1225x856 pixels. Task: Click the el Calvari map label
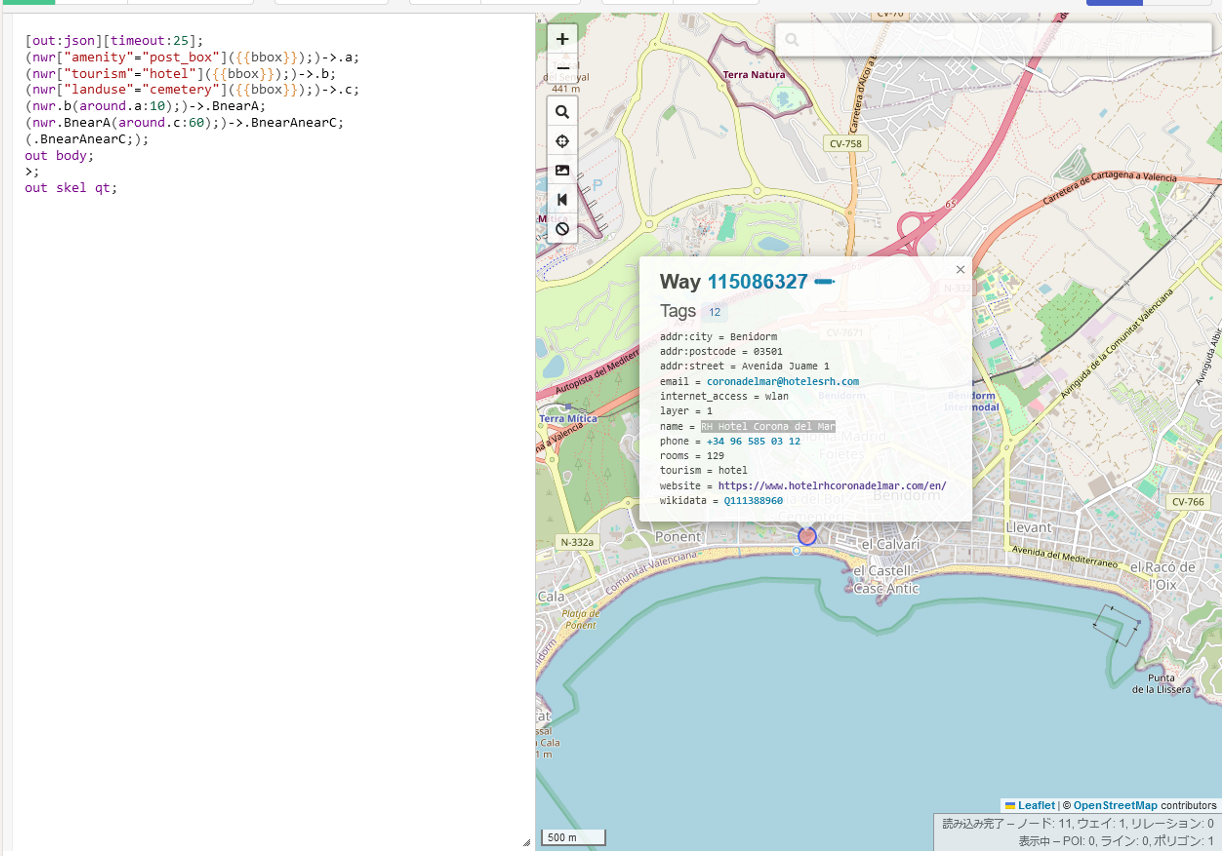(x=890, y=543)
